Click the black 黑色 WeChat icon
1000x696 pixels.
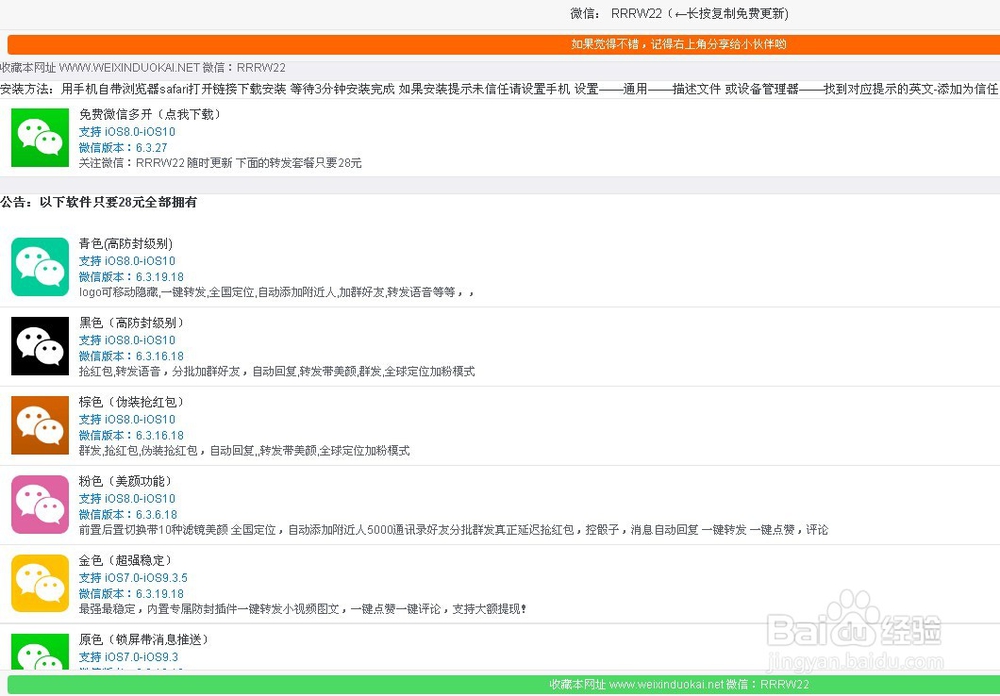click(40, 346)
